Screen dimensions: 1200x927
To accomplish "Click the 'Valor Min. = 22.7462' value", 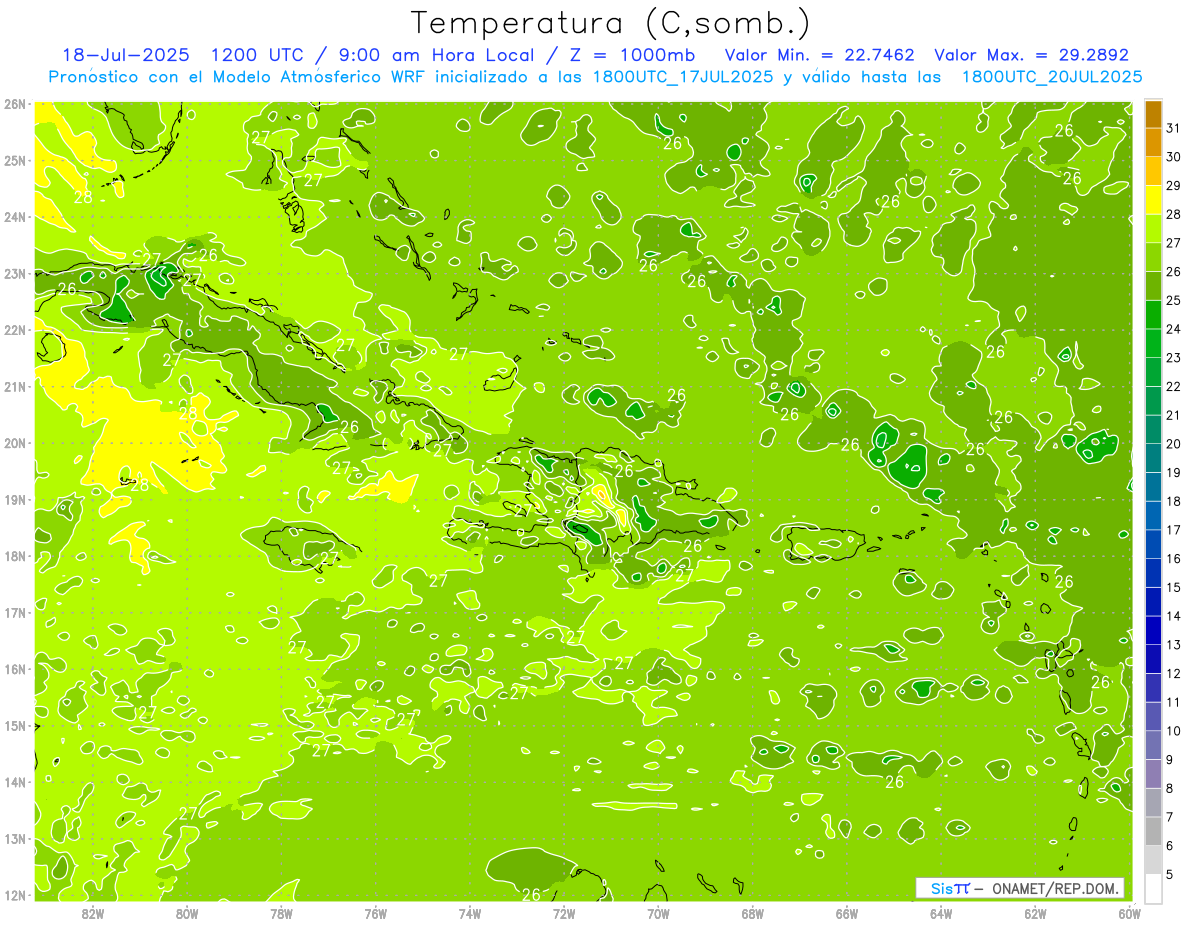I will coord(820,55).
